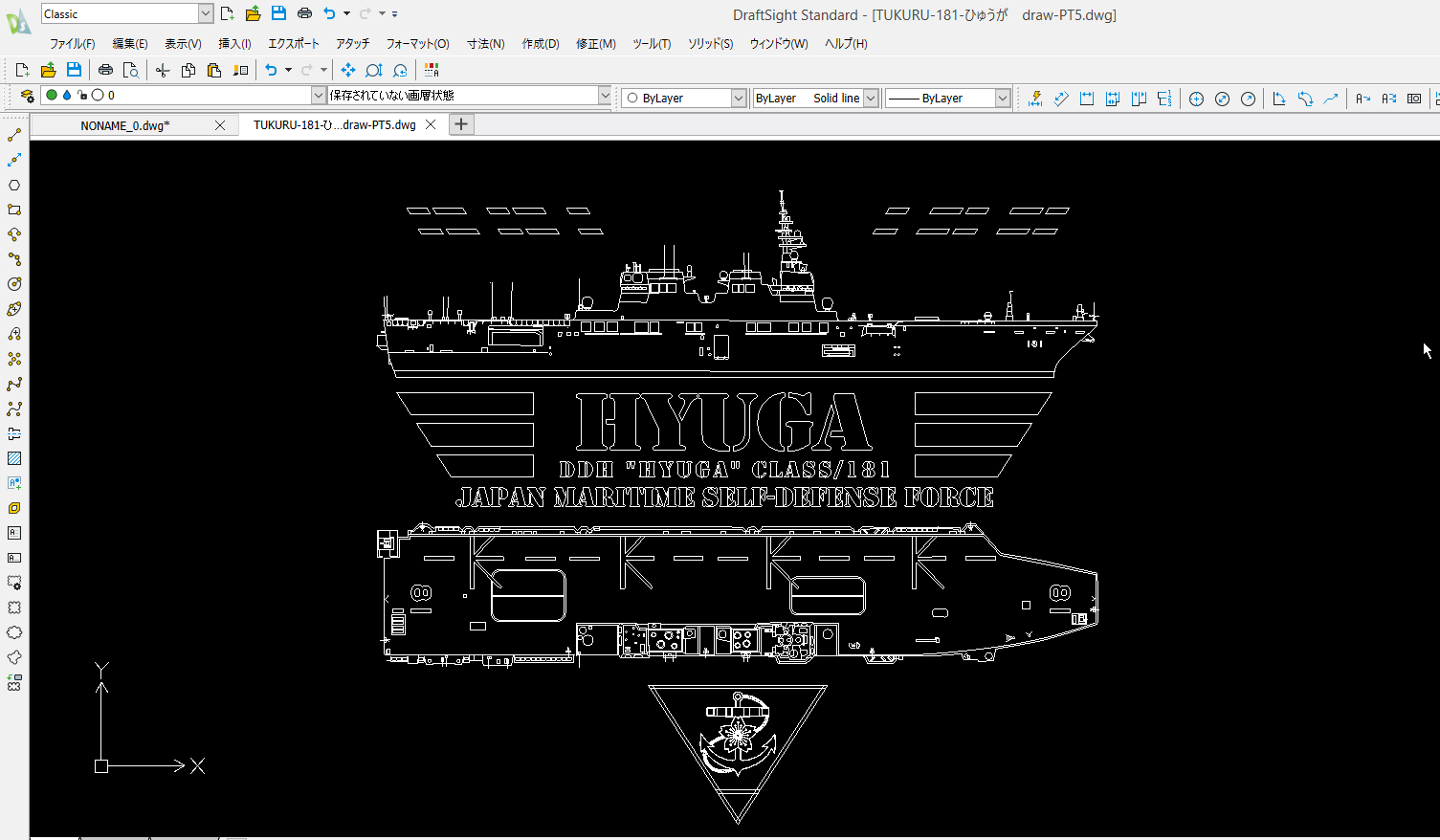Select the Rectangle draw tool
This screenshot has width=1440, height=840.
(14, 210)
